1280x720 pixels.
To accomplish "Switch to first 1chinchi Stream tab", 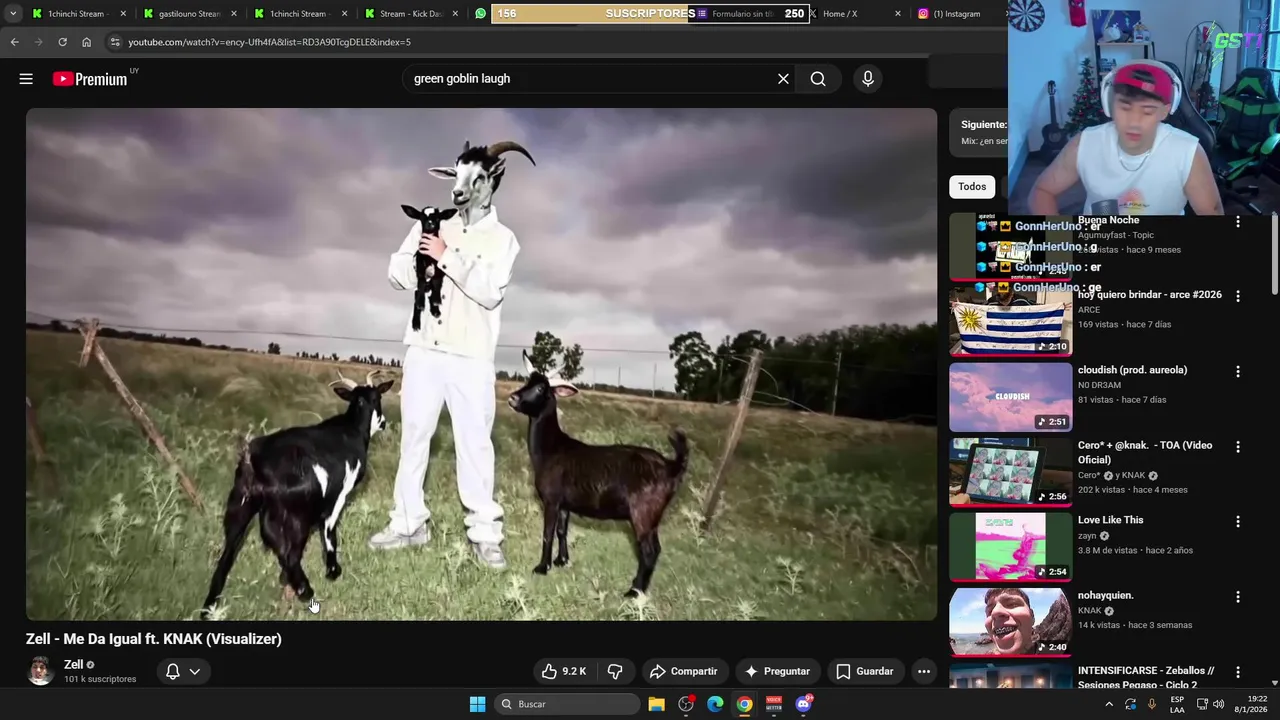I will 80,14.
